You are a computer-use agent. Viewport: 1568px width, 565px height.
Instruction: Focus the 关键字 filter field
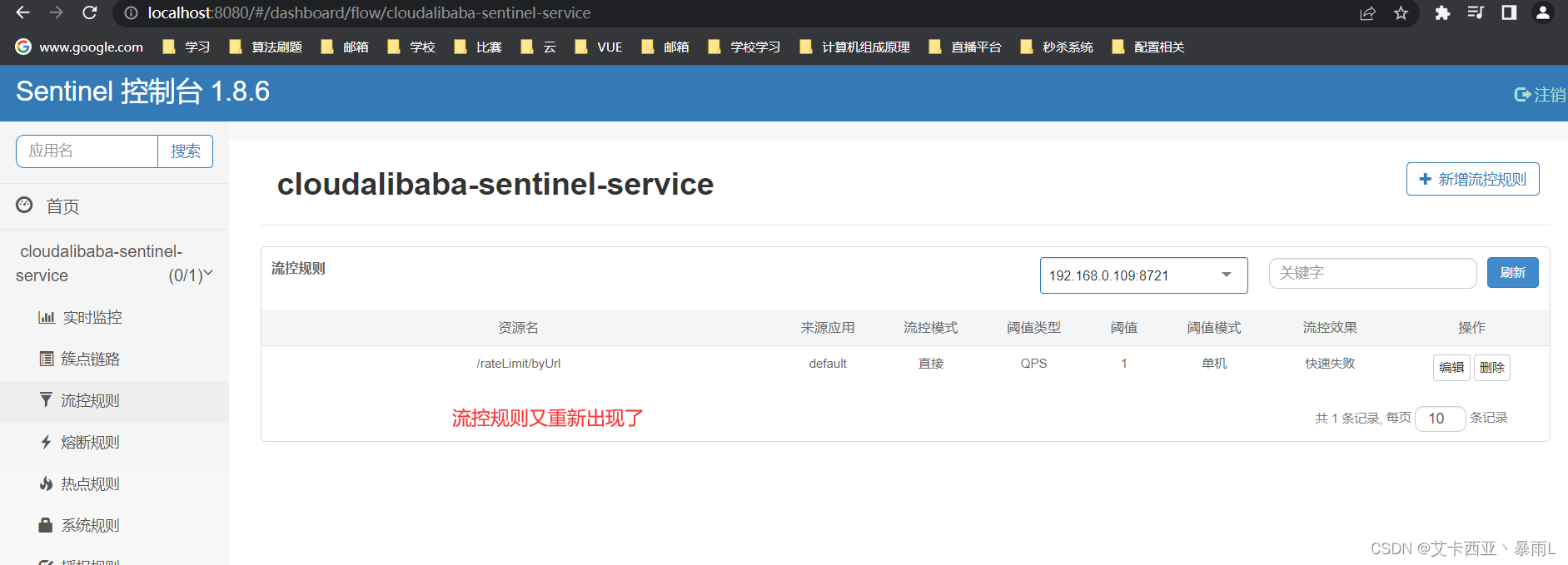click(x=1372, y=273)
